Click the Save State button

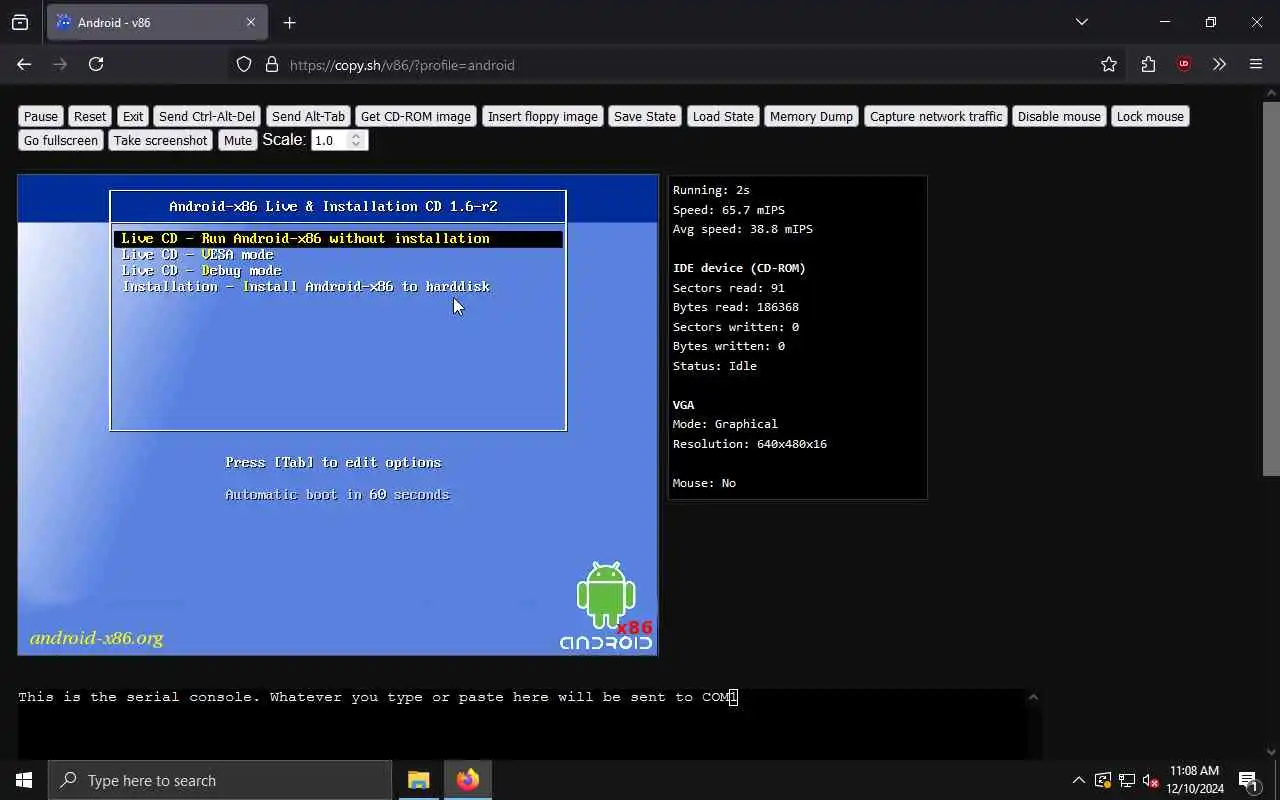point(645,116)
